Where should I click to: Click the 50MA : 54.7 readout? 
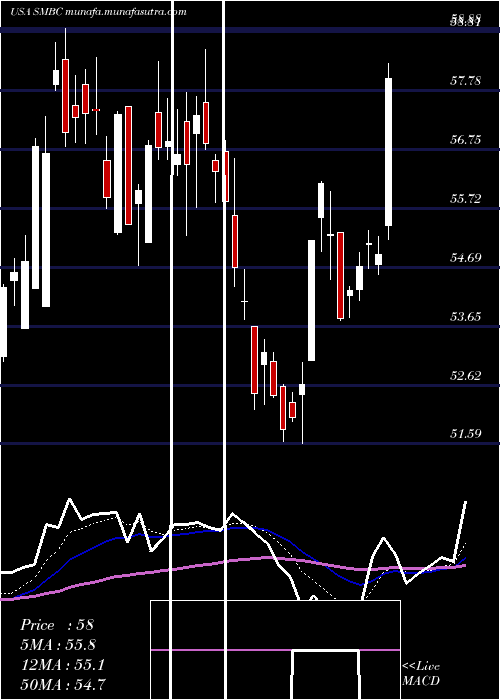[x=63, y=685]
